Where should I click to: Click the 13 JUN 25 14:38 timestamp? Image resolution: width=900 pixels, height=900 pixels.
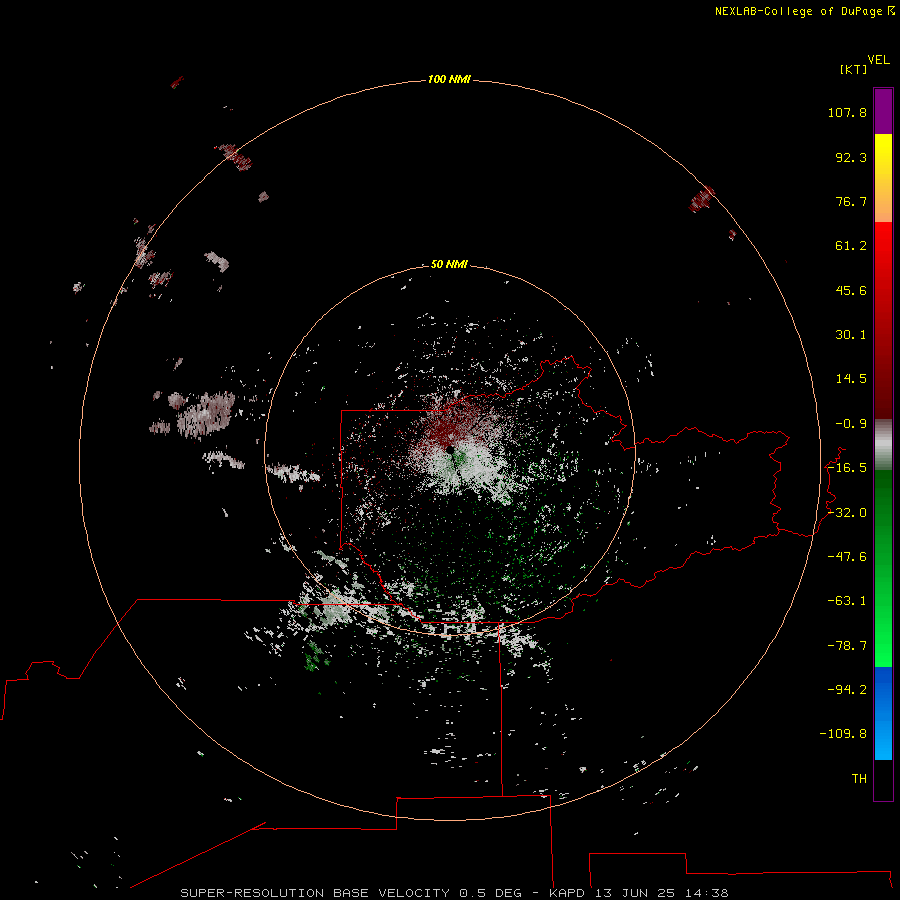[x=661, y=893]
